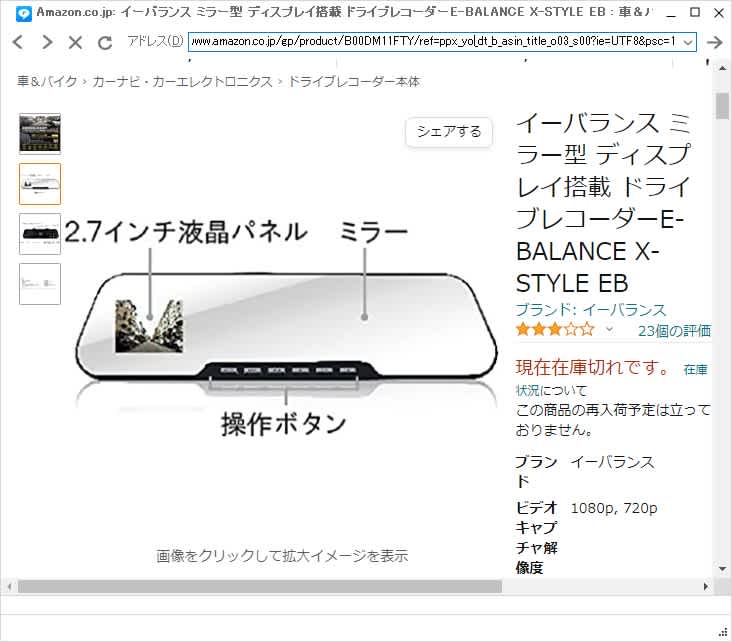This screenshot has height=642, width=732.
Task: Open the 23個の評価 reviews link
Action: click(674, 331)
